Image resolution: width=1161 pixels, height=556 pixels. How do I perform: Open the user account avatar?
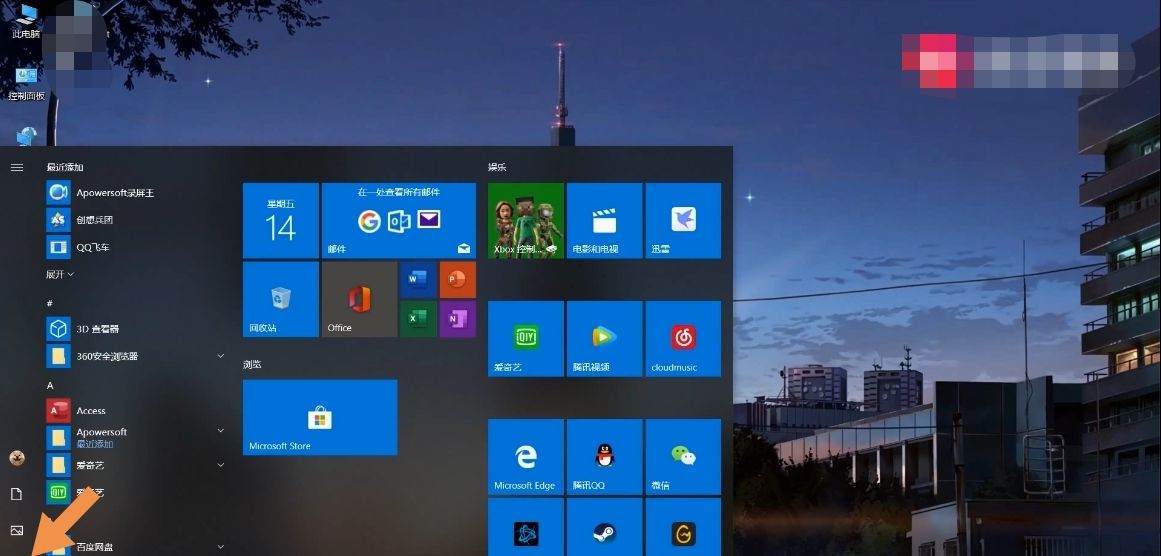tap(16, 458)
